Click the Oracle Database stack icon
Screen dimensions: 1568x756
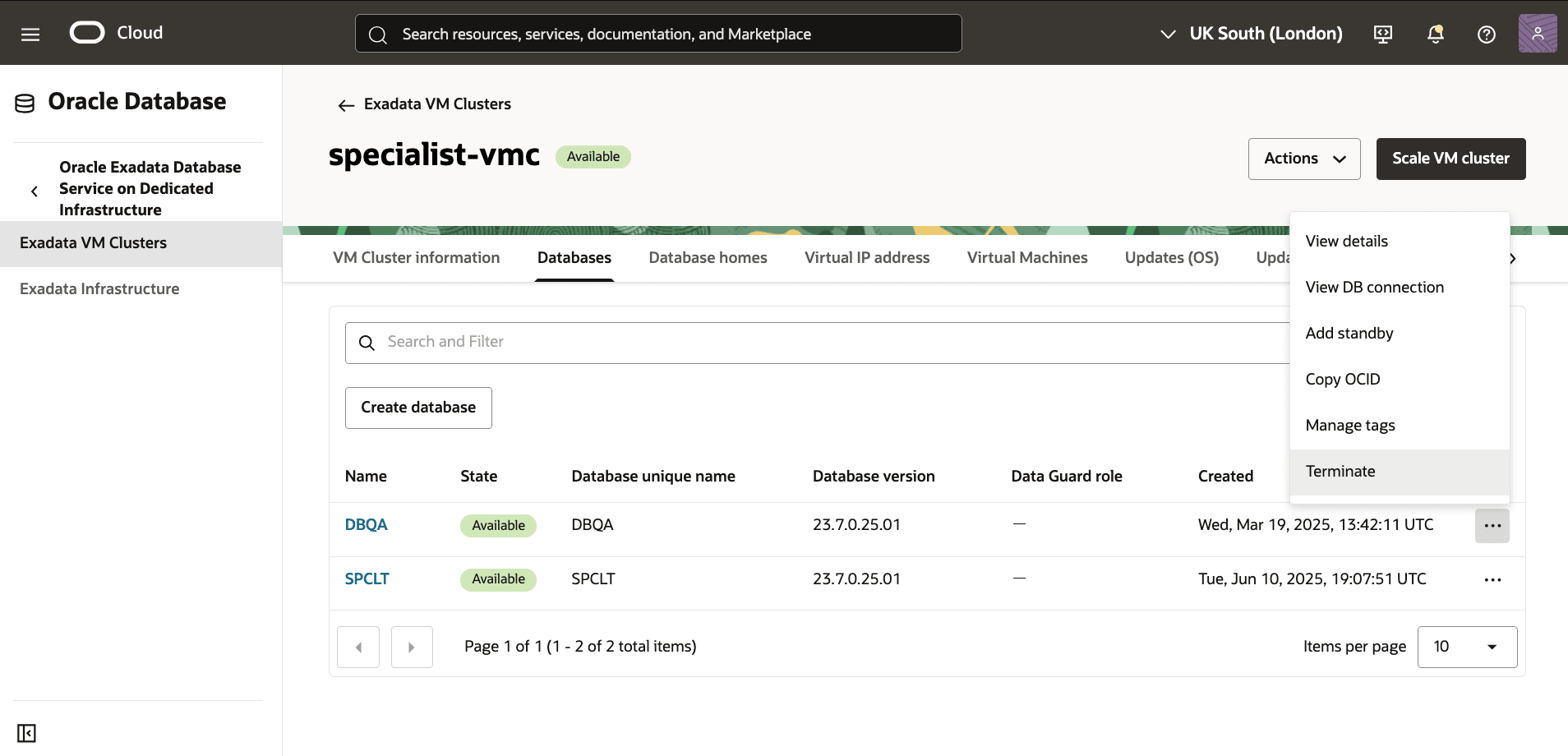(25, 103)
